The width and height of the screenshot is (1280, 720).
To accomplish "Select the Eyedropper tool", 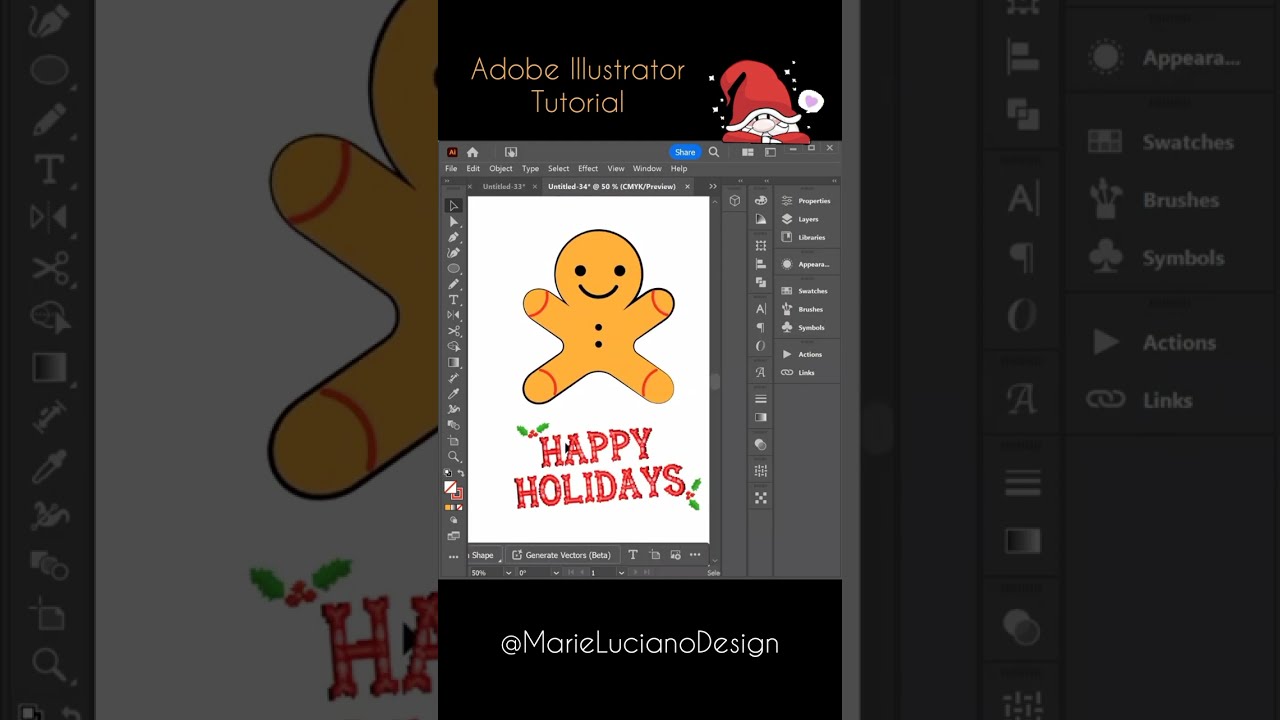I will pyautogui.click(x=453, y=394).
